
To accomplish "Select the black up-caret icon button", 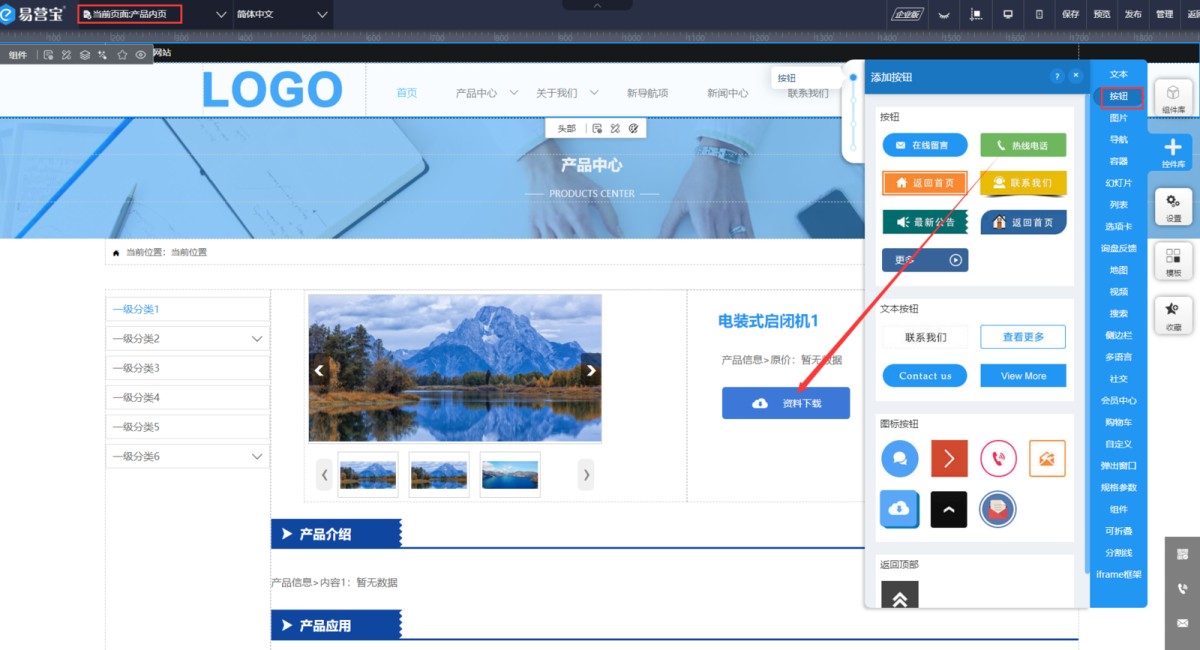I will click(x=949, y=509).
